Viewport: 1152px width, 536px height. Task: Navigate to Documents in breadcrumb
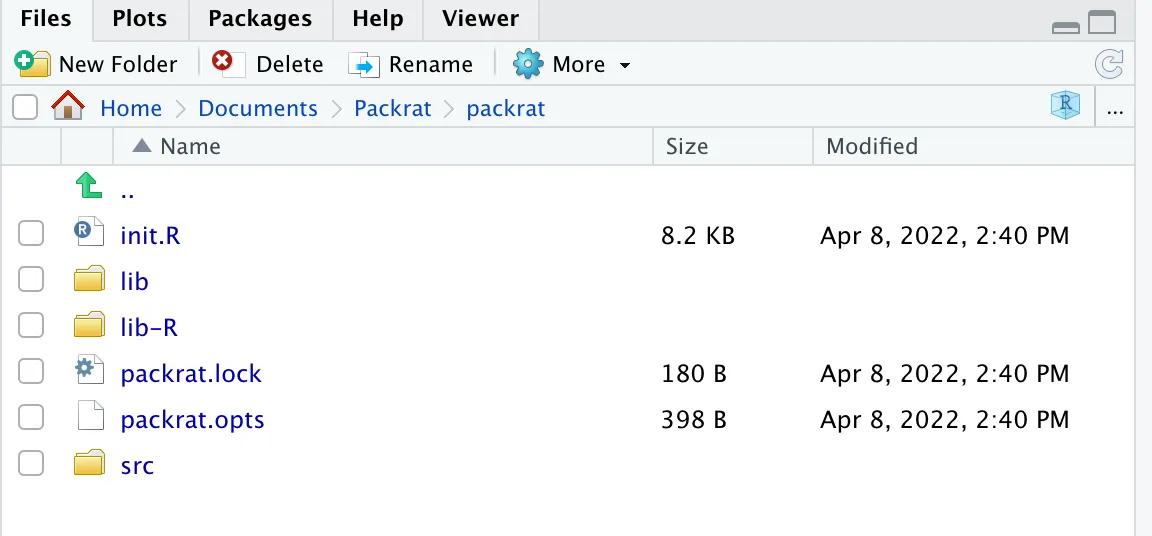click(257, 108)
